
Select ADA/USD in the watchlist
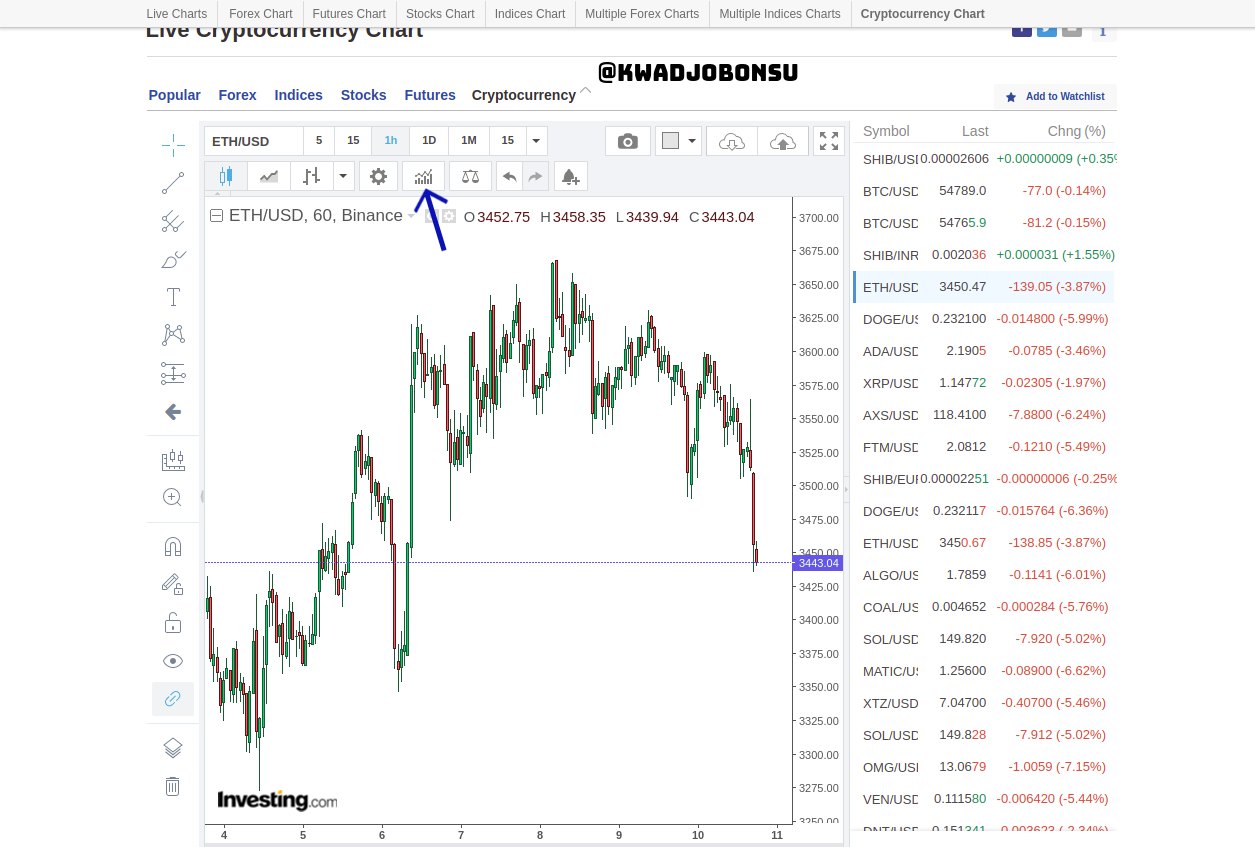[x=983, y=351]
